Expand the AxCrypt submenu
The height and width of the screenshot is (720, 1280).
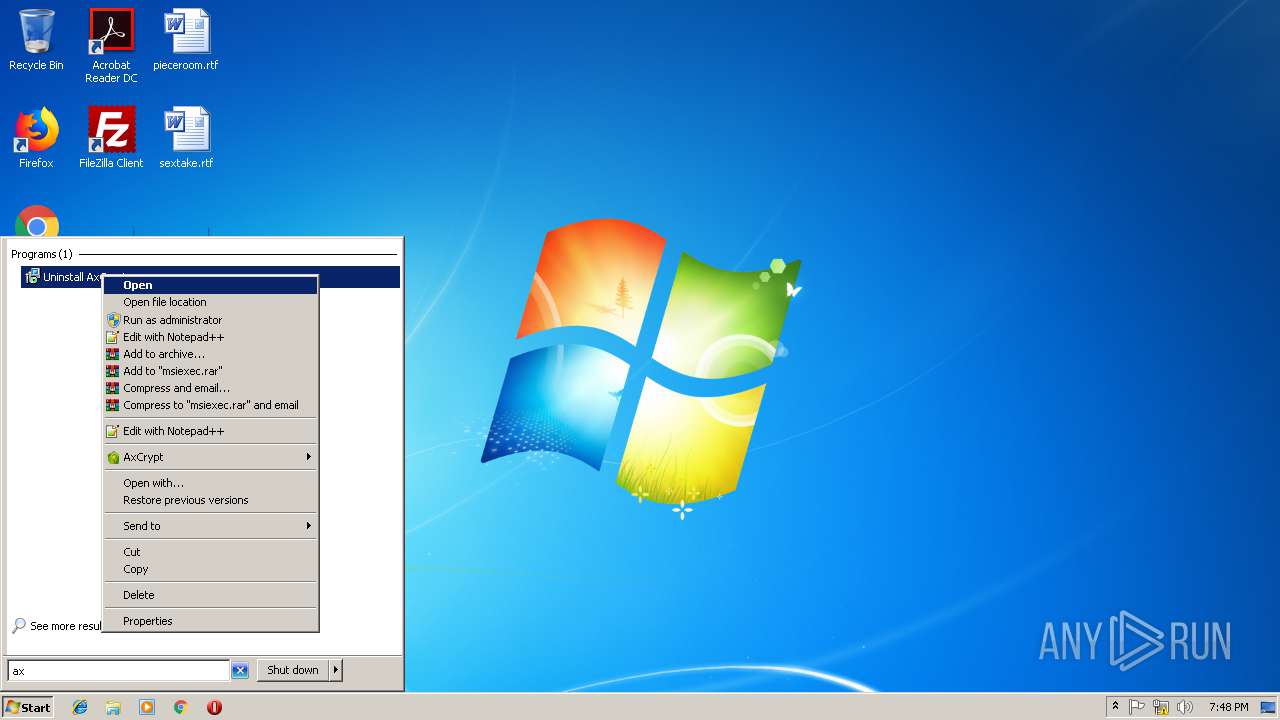(211, 457)
